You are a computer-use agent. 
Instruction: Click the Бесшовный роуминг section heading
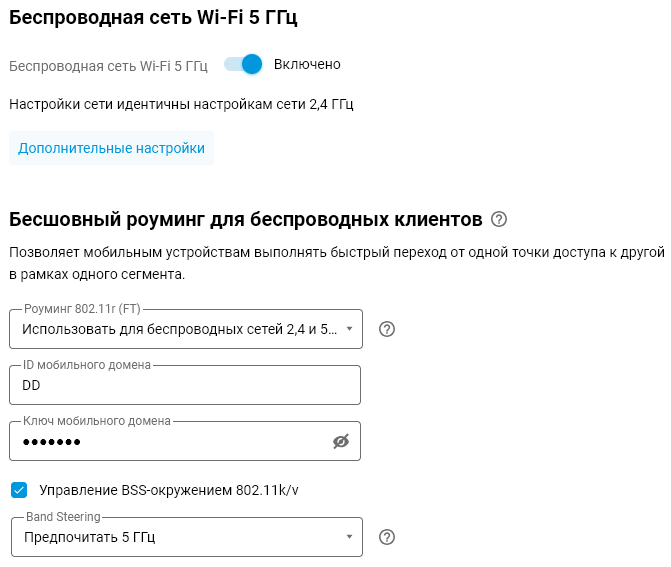[245, 219]
